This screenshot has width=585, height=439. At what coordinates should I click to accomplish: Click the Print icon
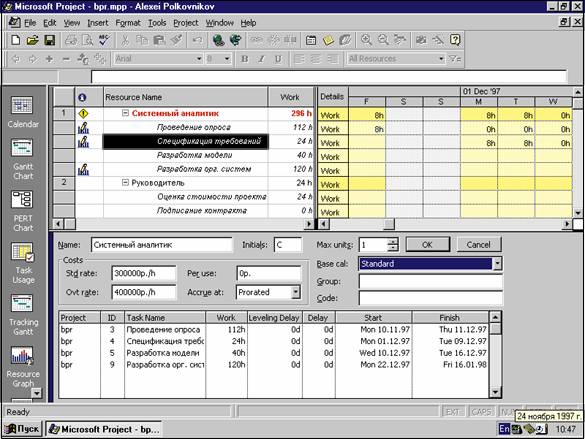pos(71,40)
